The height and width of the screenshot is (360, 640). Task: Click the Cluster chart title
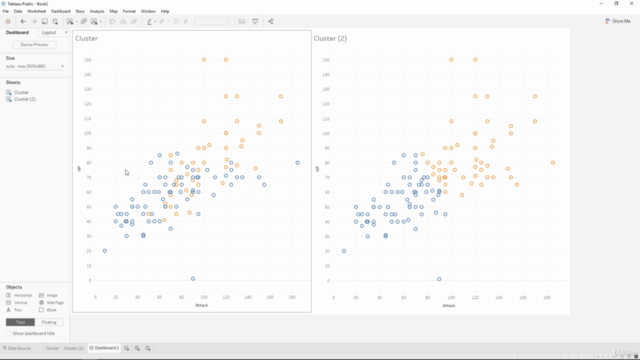[87, 38]
